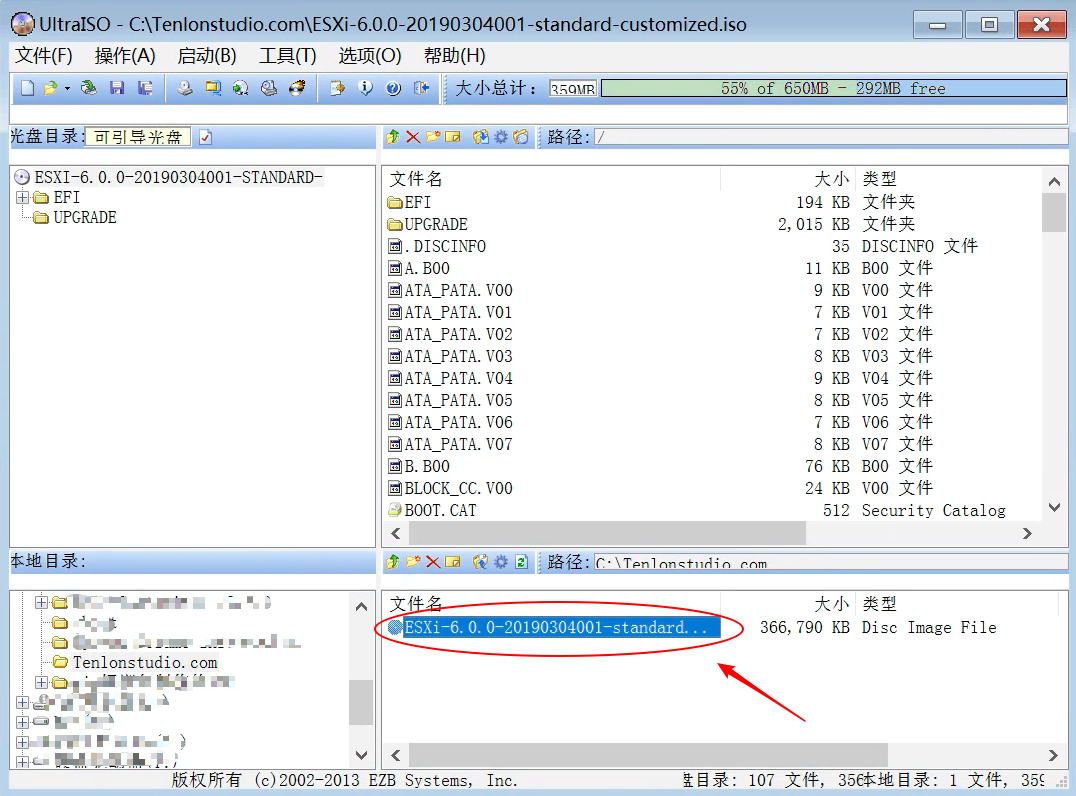Expand the blurred folder below Tenlonstudio.com
Screen dimensions: 1076x796
tap(41, 683)
